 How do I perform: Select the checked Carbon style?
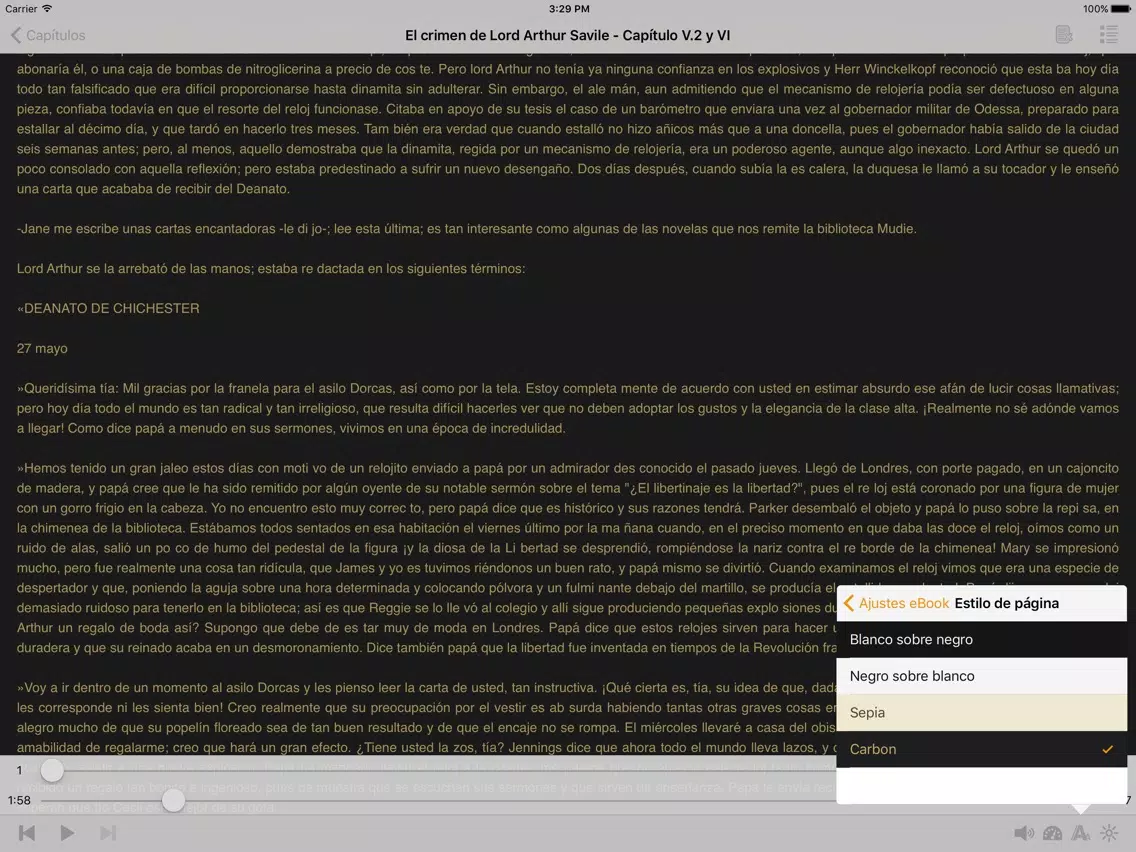(x=981, y=749)
